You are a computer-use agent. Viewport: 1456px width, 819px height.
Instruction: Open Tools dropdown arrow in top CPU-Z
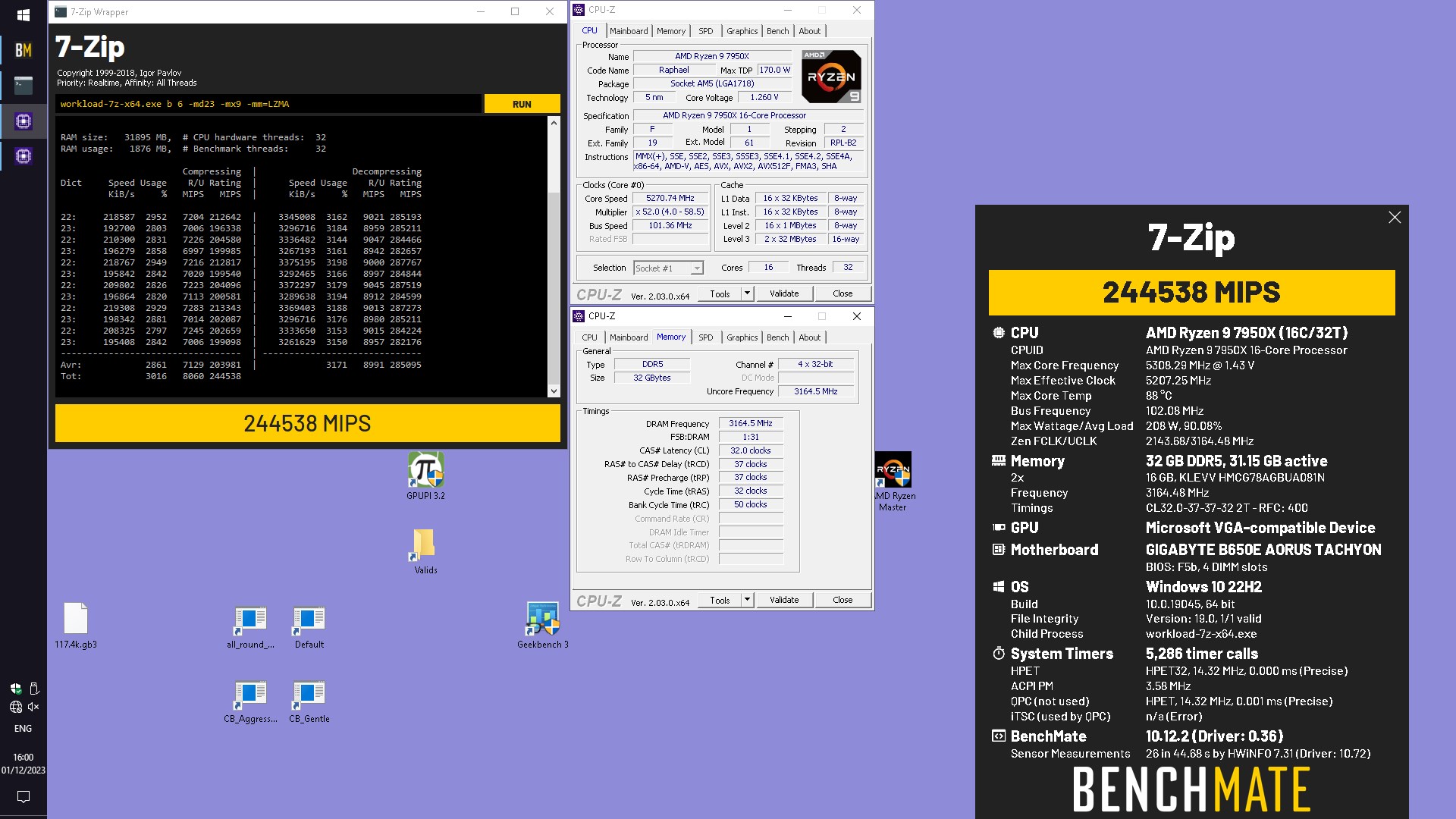pos(746,293)
